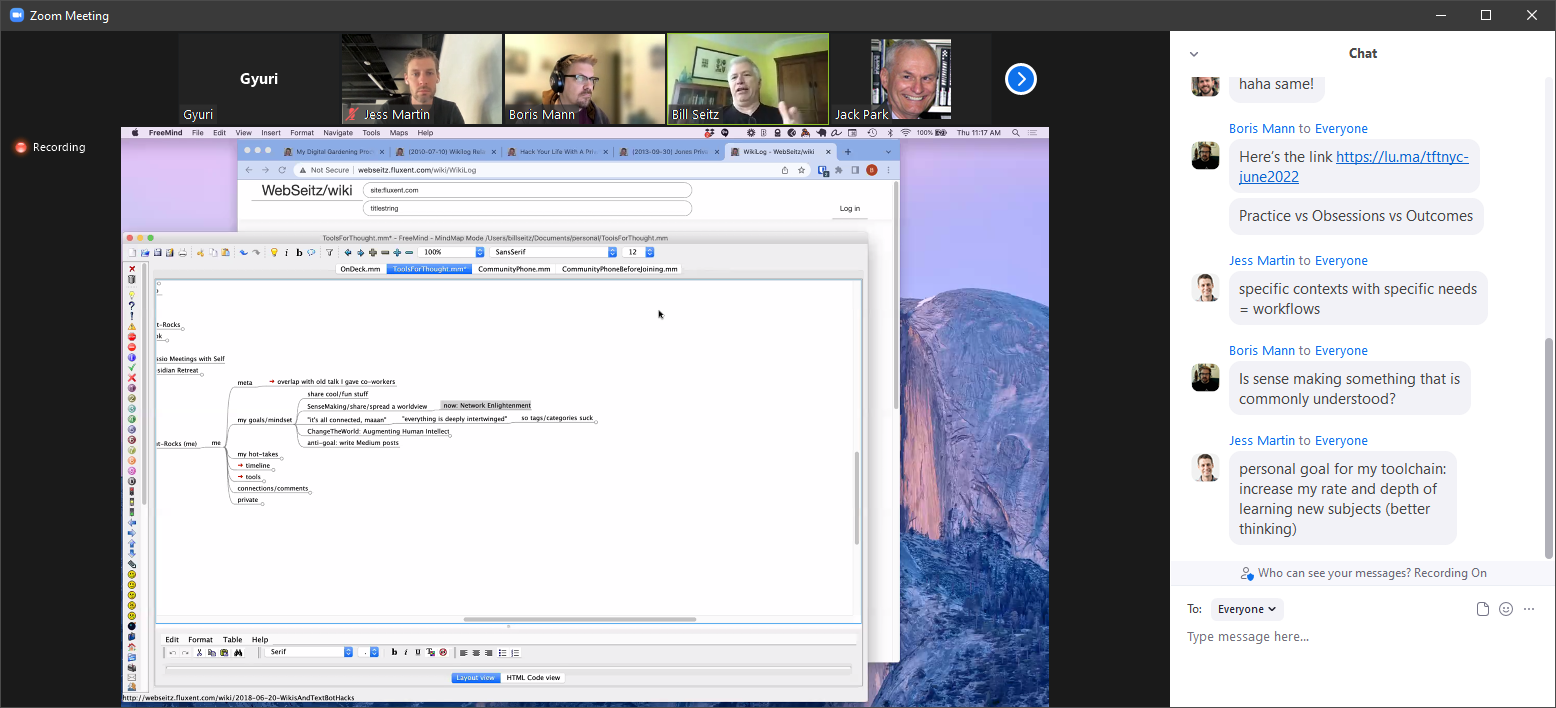Open the emoji picker in chat
Viewport: 1556px width, 708px height.
(1506, 609)
